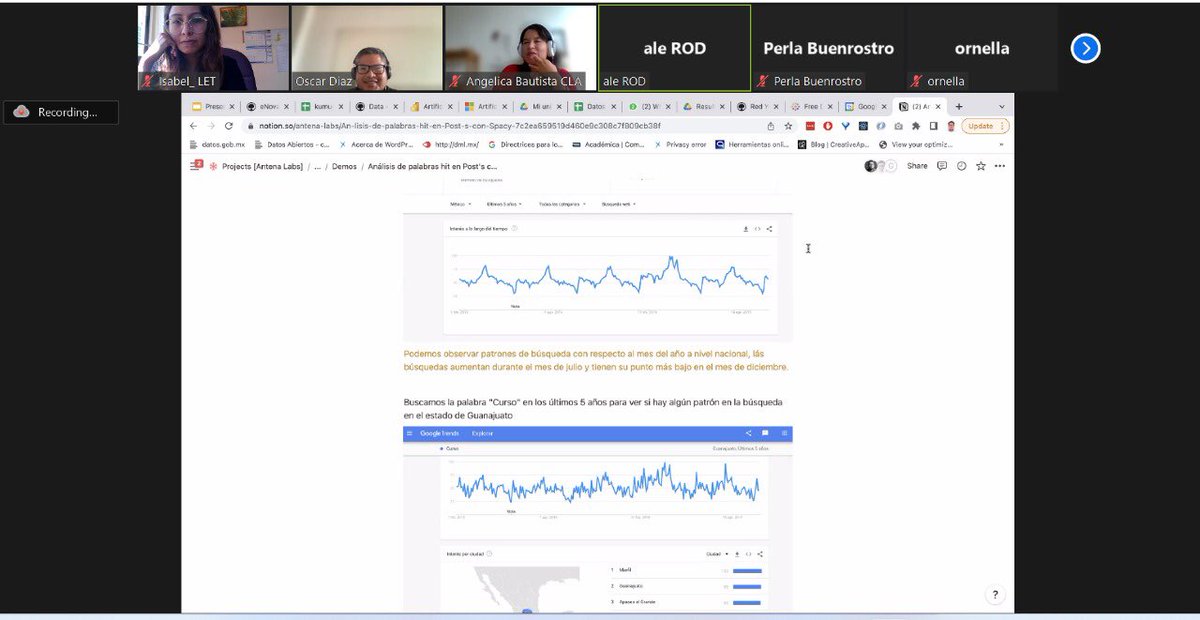
Task: Open the Directrices para lo... bookmark
Action: pyautogui.click(x=526, y=144)
